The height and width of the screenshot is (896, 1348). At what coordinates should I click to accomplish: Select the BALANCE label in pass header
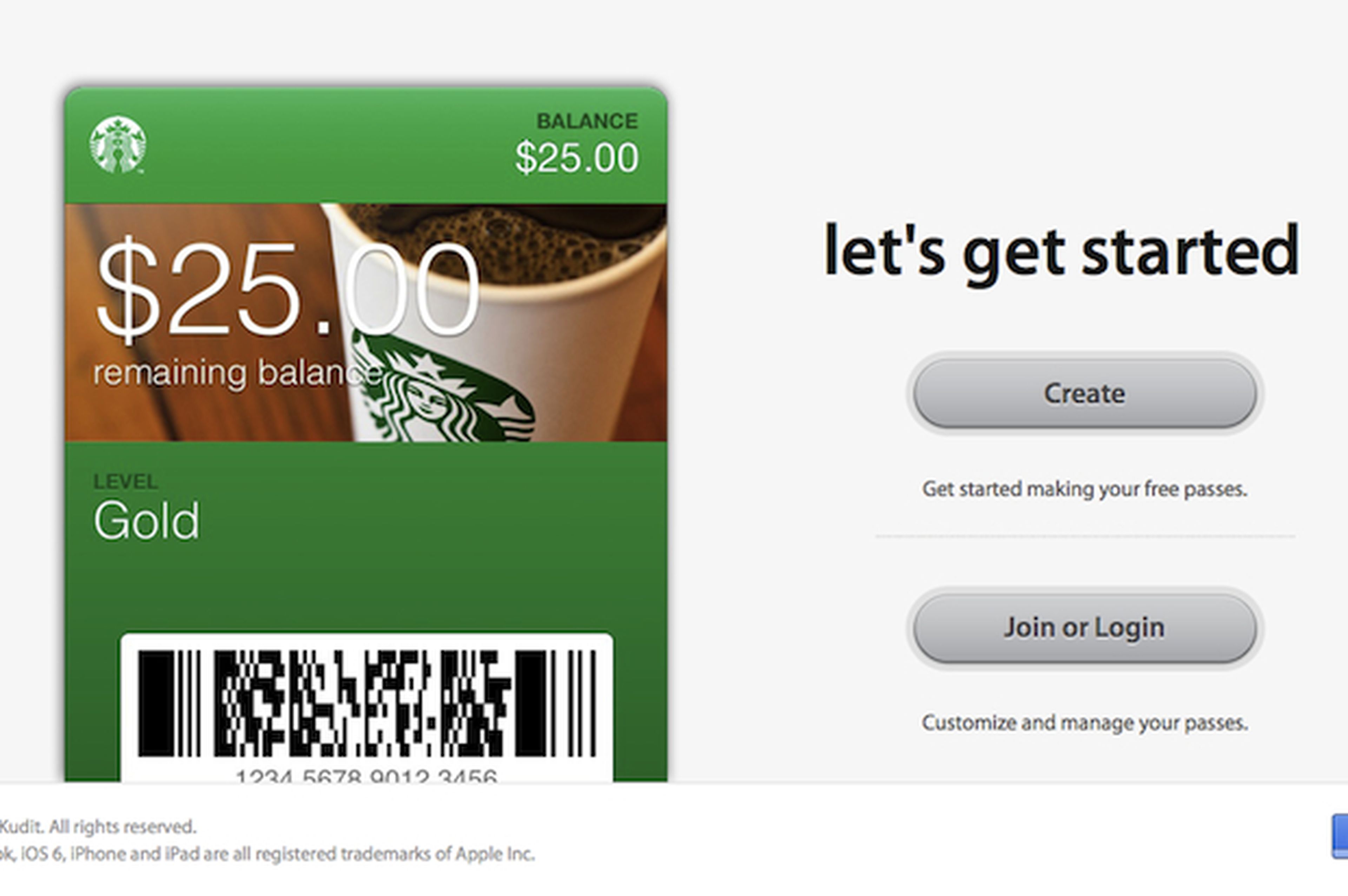point(587,121)
